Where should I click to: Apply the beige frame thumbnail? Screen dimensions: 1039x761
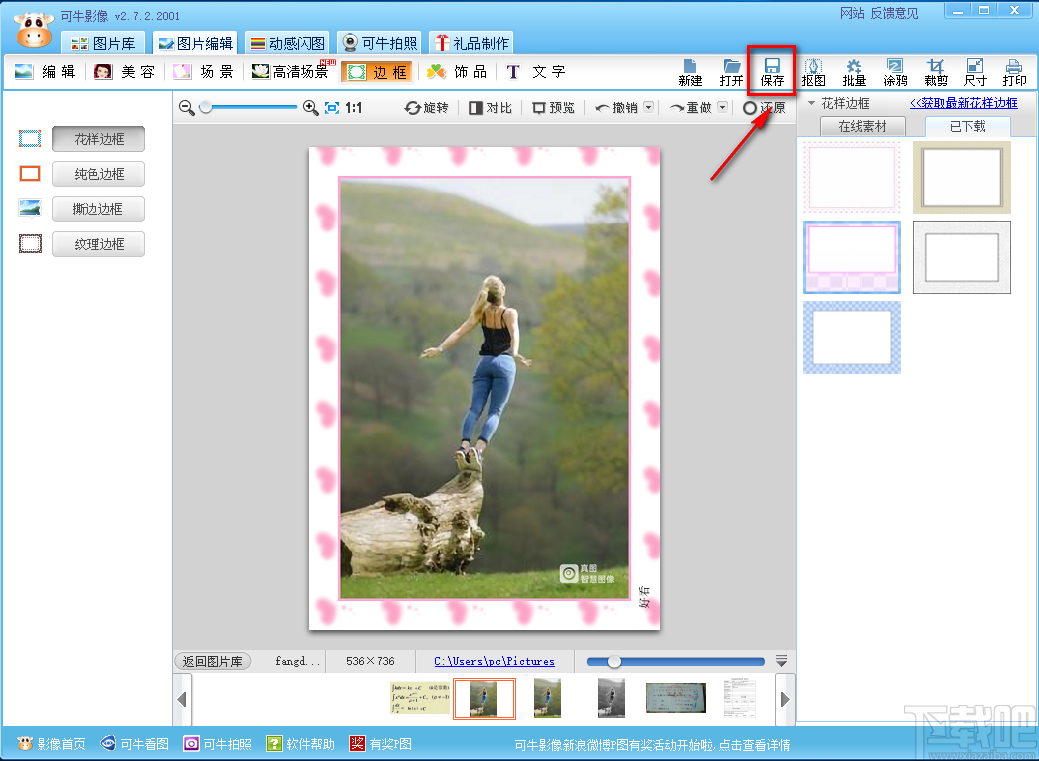point(962,177)
